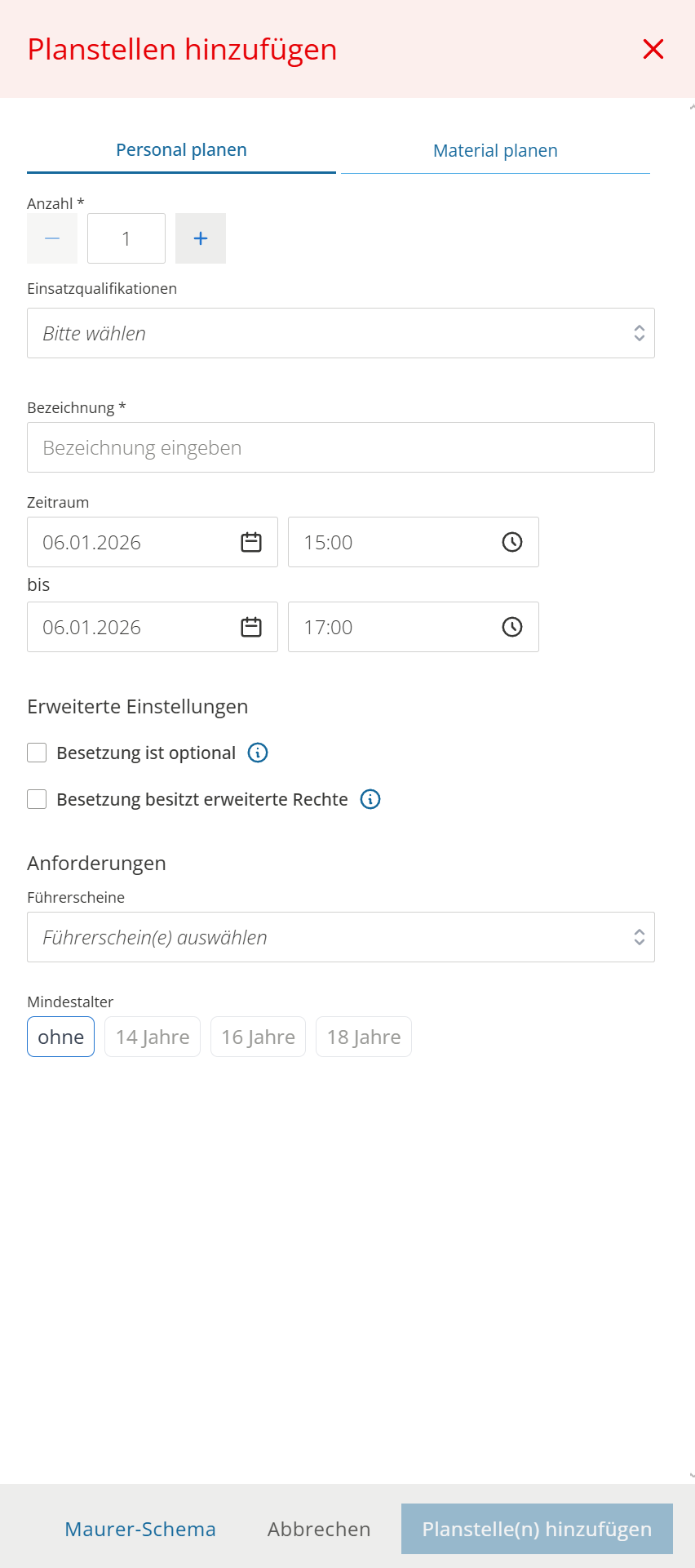This screenshot has width=695, height=1568.
Task: Select Personal planen tab
Action: pyautogui.click(x=181, y=150)
